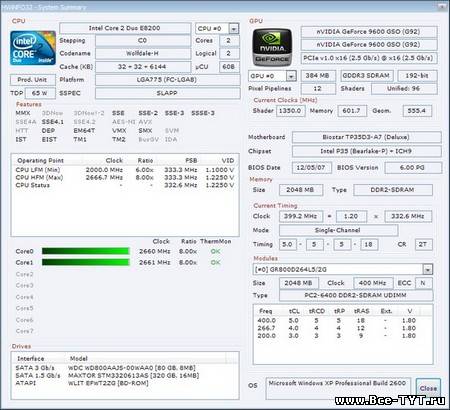Click the Core1 clock 2661 MHz value
Image resolution: width=450 pixels, height=410 pixels.
pyautogui.click(x=155, y=263)
